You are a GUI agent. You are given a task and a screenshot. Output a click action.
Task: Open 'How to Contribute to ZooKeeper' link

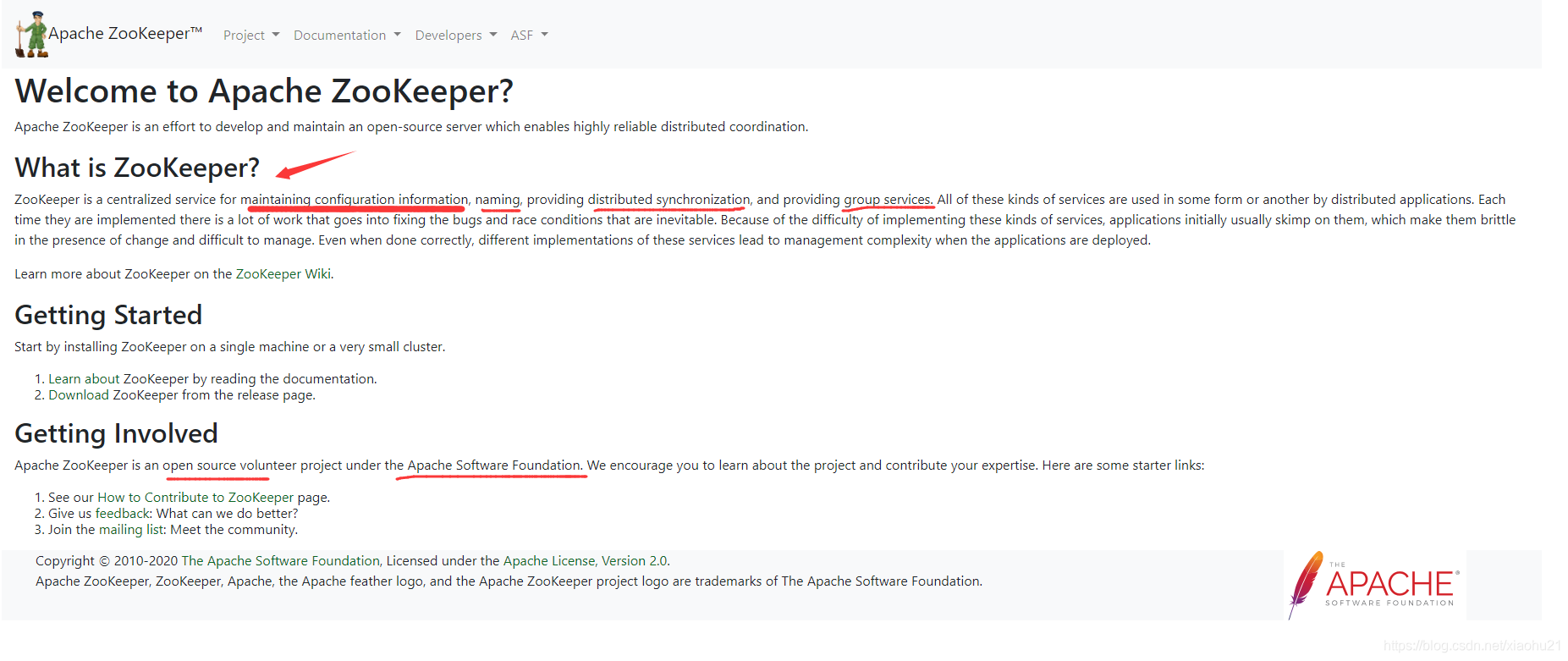coord(195,498)
